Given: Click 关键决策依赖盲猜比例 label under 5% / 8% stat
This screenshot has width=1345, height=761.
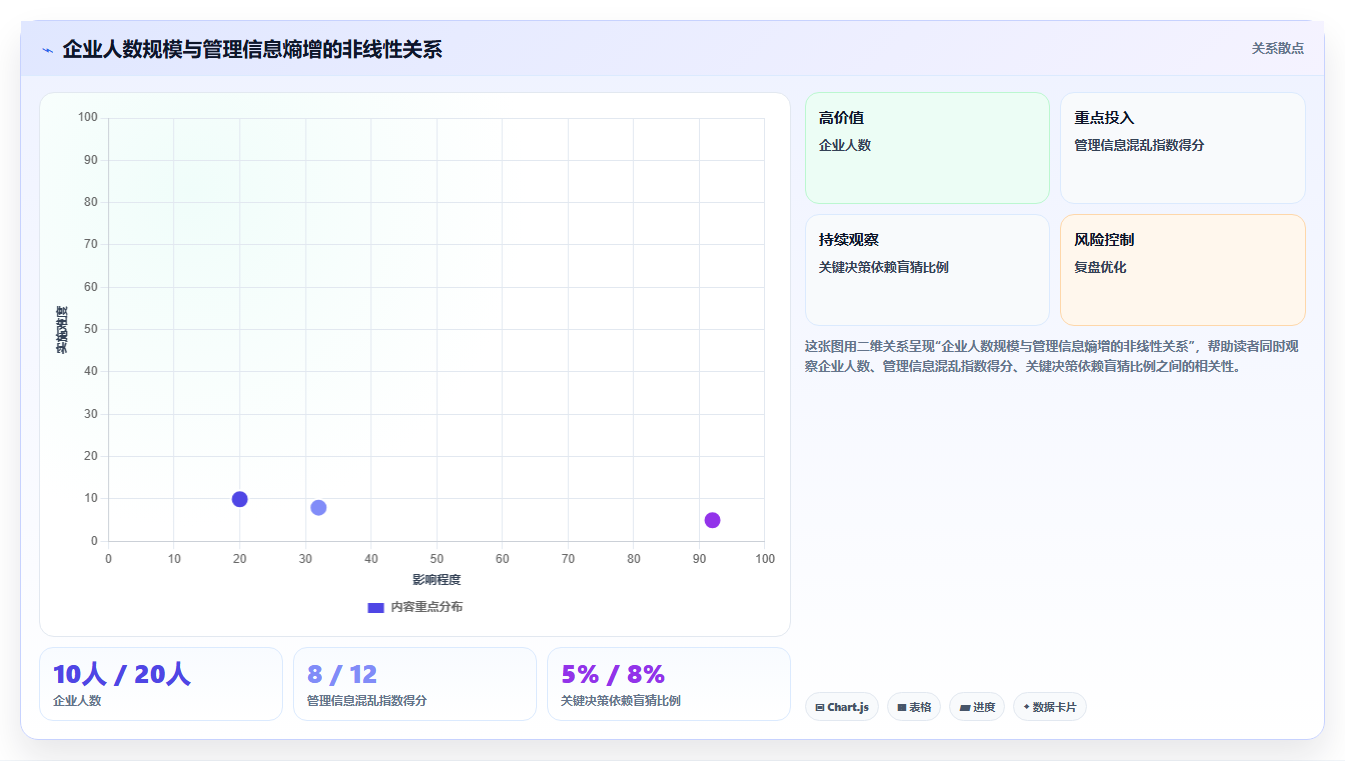Looking at the screenshot, I should point(621,701).
